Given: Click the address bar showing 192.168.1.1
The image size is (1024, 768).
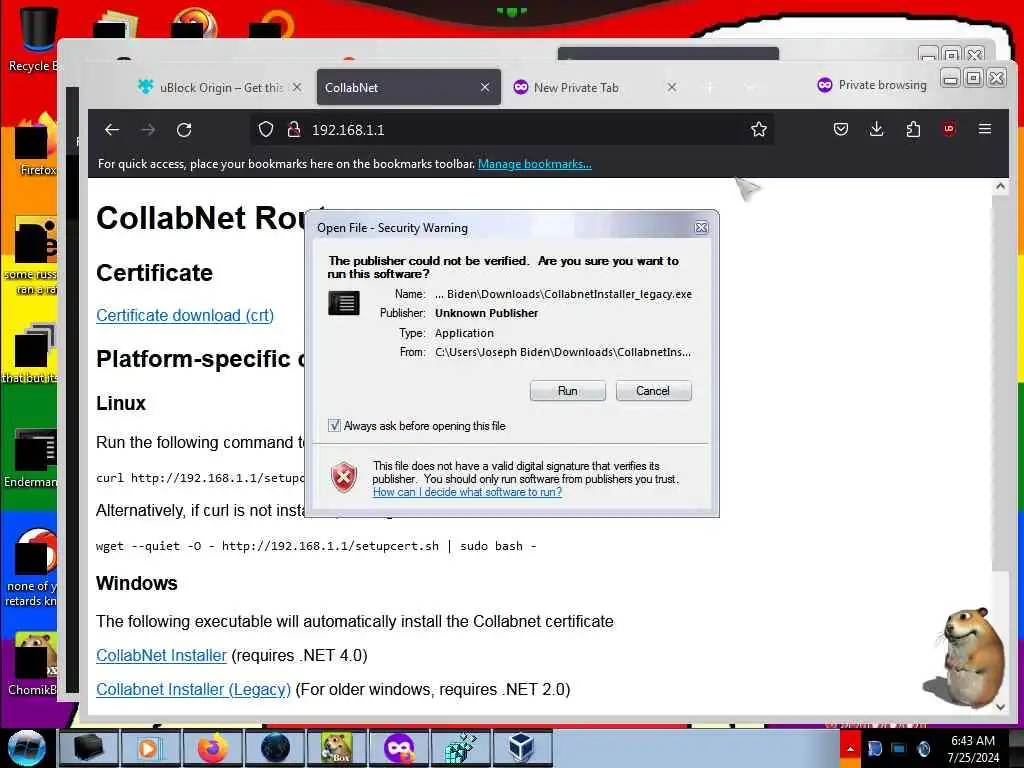Looking at the screenshot, I should click(x=513, y=129).
